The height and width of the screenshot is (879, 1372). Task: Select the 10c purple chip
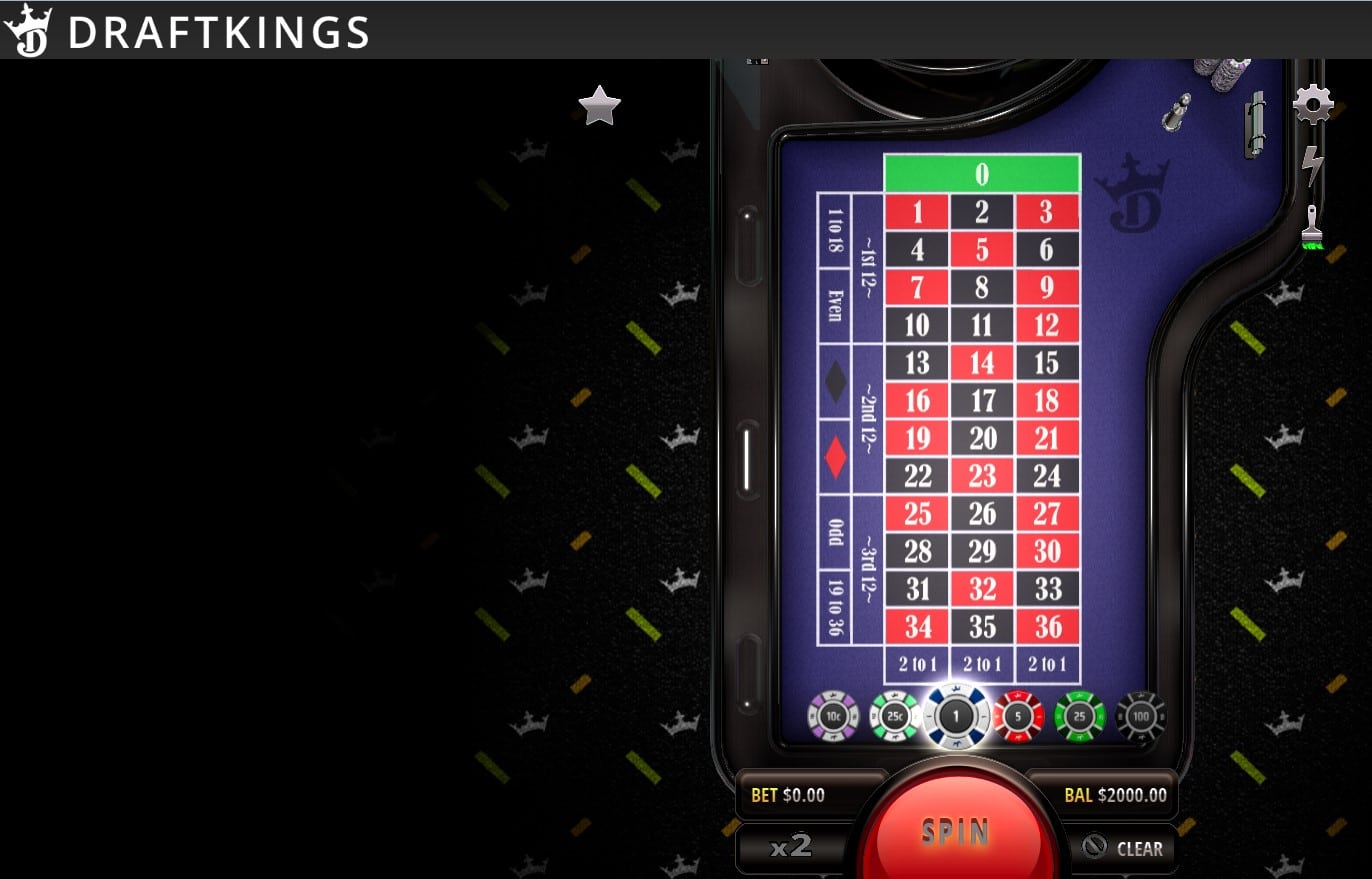click(833, 716)
